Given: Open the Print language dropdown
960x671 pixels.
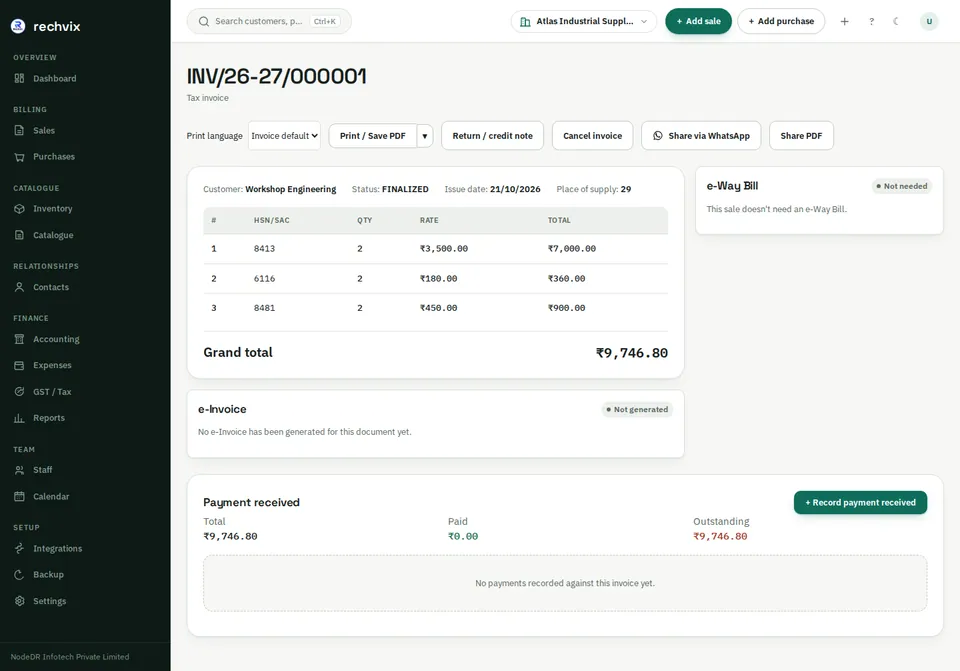Looking at the screenshot, I should 285,136.
